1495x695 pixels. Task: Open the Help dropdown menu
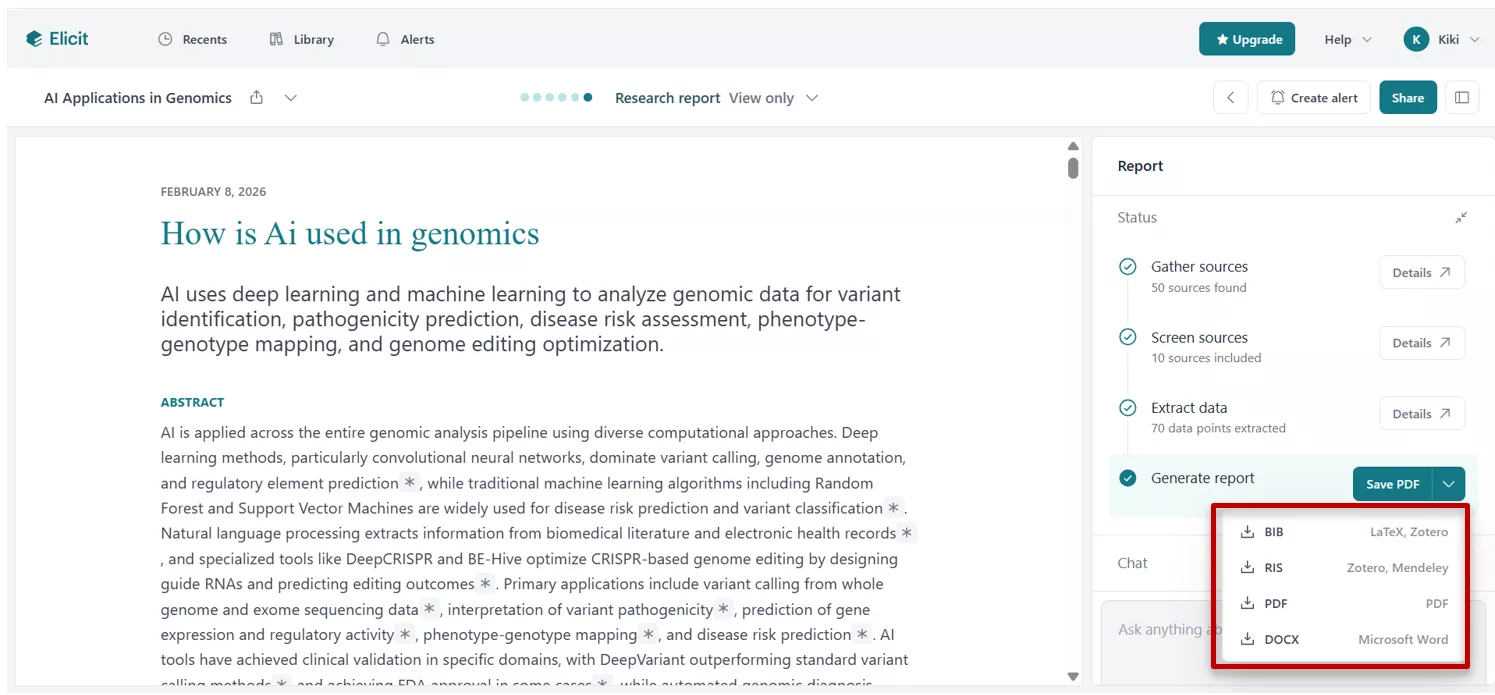[x=1347, y=40]
